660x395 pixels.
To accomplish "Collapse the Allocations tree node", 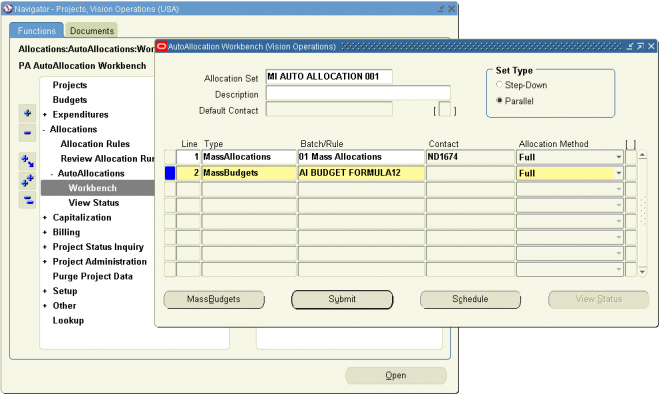I will pos(44,130).
